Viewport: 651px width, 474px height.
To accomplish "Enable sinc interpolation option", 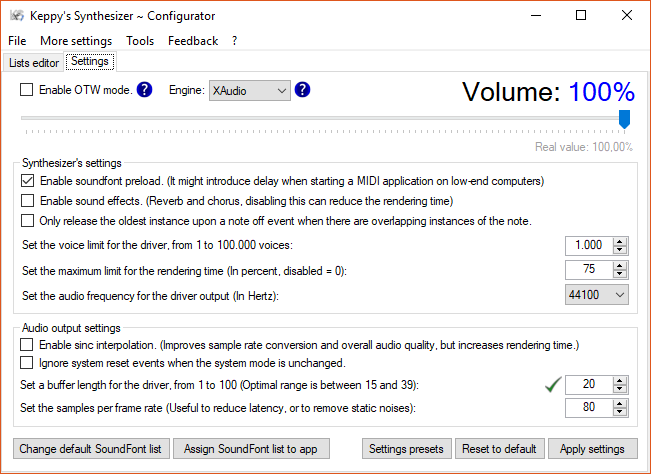I will [x=27, y=344].
